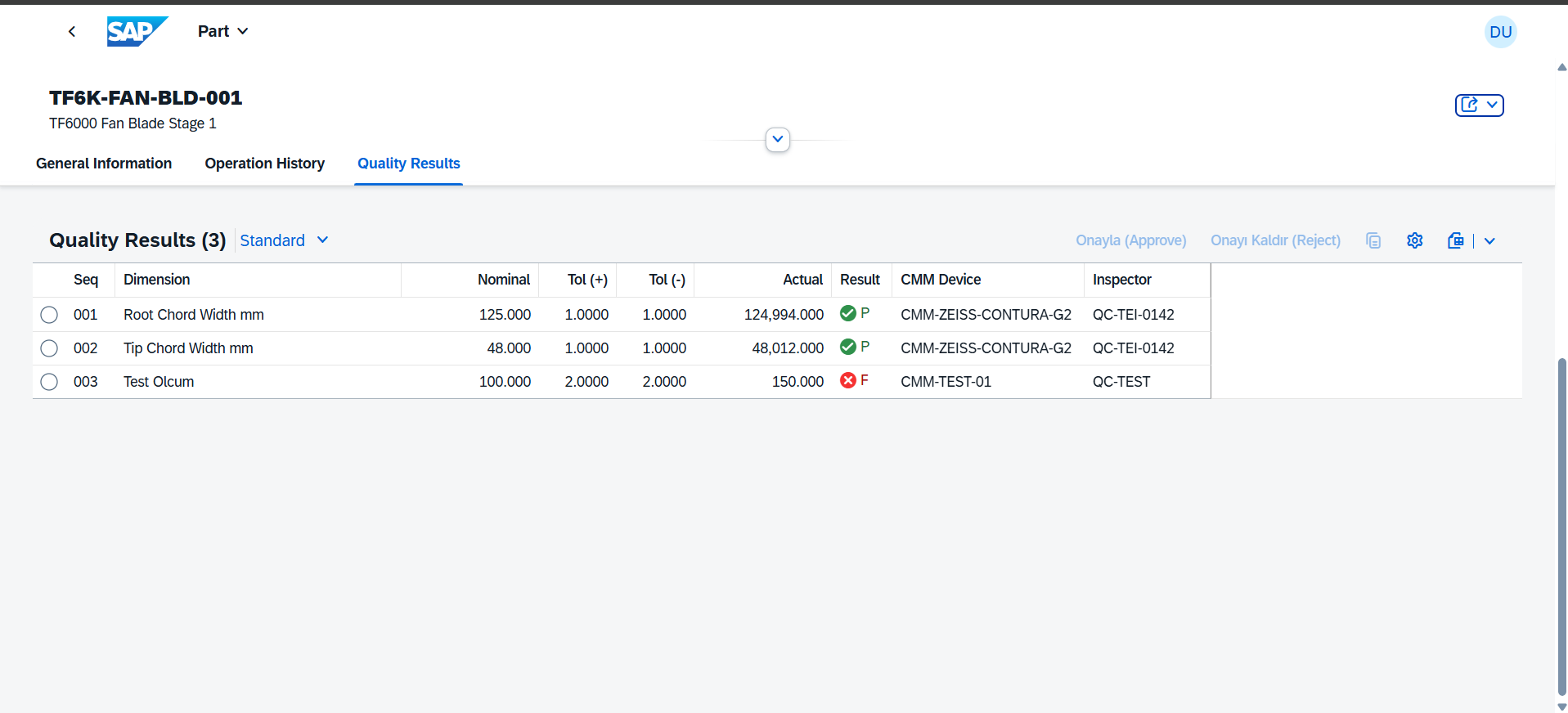Image resolution: width=1568 pixels, height=713 pixels.
Task: Click CMM-ZEISS-CONTURA-G2 in row 001
Action: (986, 315)
